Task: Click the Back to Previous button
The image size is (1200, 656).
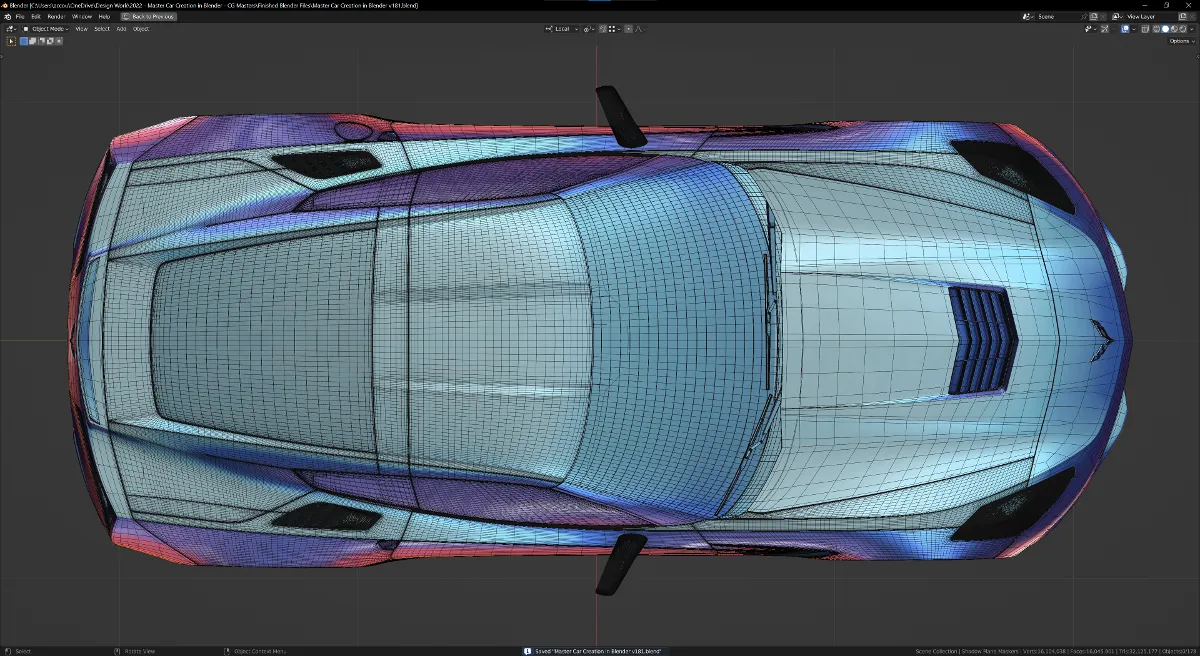Action: [x=148, y=17]
